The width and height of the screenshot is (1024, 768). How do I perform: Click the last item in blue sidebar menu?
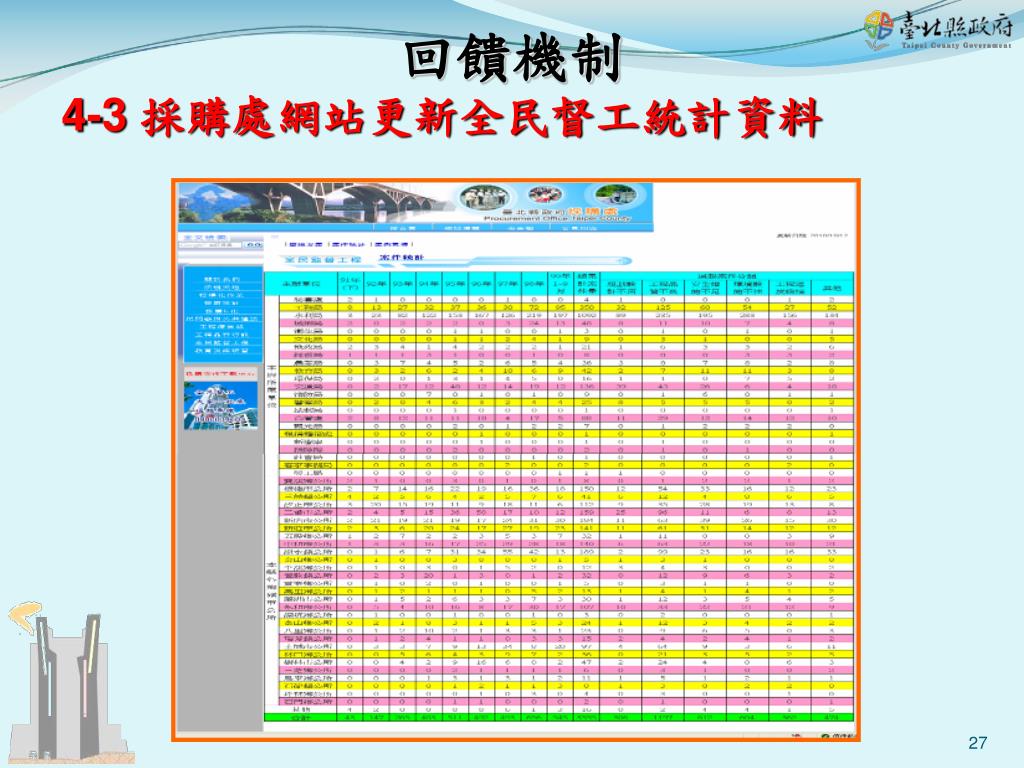(221, 351)
